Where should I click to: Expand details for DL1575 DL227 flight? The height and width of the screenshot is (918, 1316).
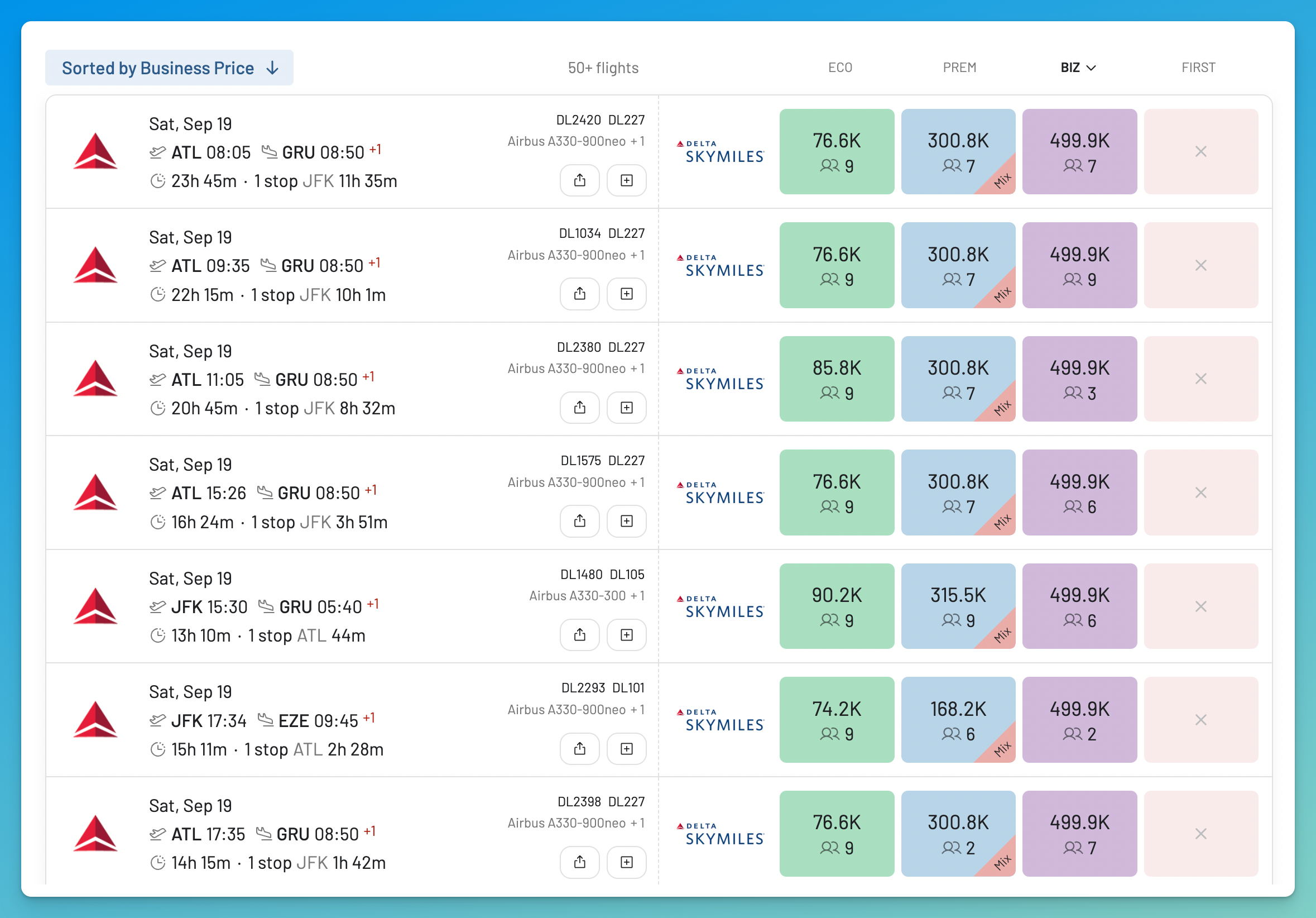627,521
